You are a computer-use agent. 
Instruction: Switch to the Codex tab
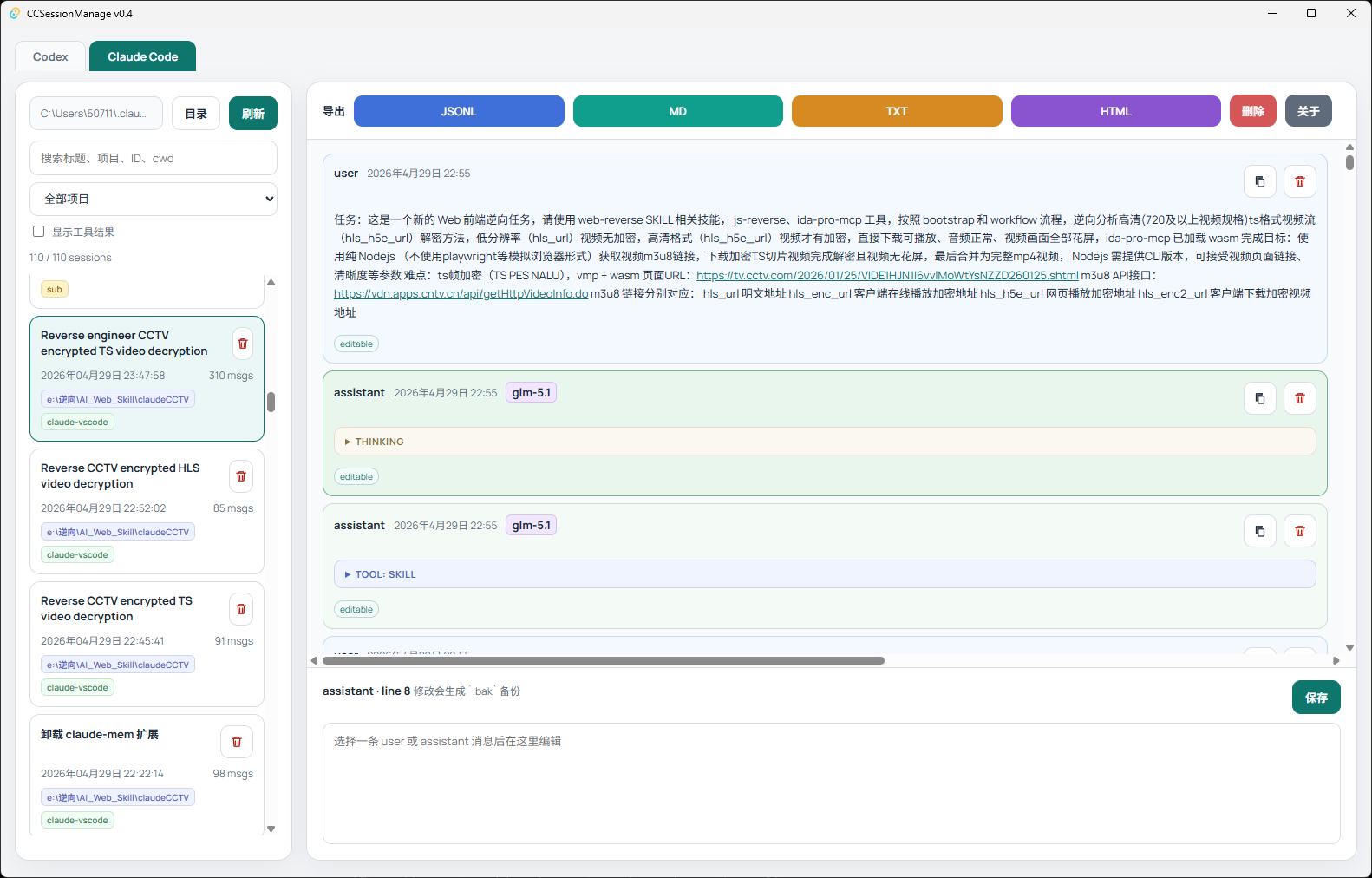50,56
